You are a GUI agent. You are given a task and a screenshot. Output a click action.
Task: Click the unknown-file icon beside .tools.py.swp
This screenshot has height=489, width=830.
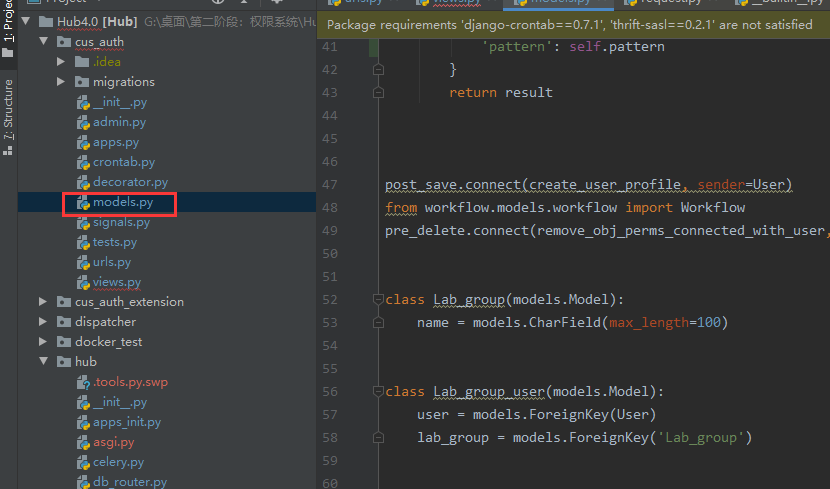click(83, 382)
